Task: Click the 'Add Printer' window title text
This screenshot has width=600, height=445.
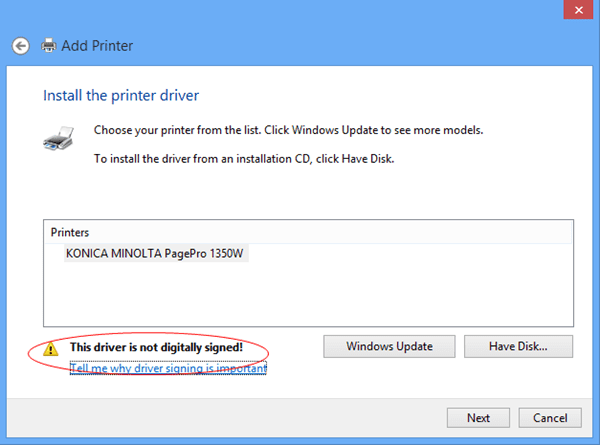Action: (x=97, y=46)
